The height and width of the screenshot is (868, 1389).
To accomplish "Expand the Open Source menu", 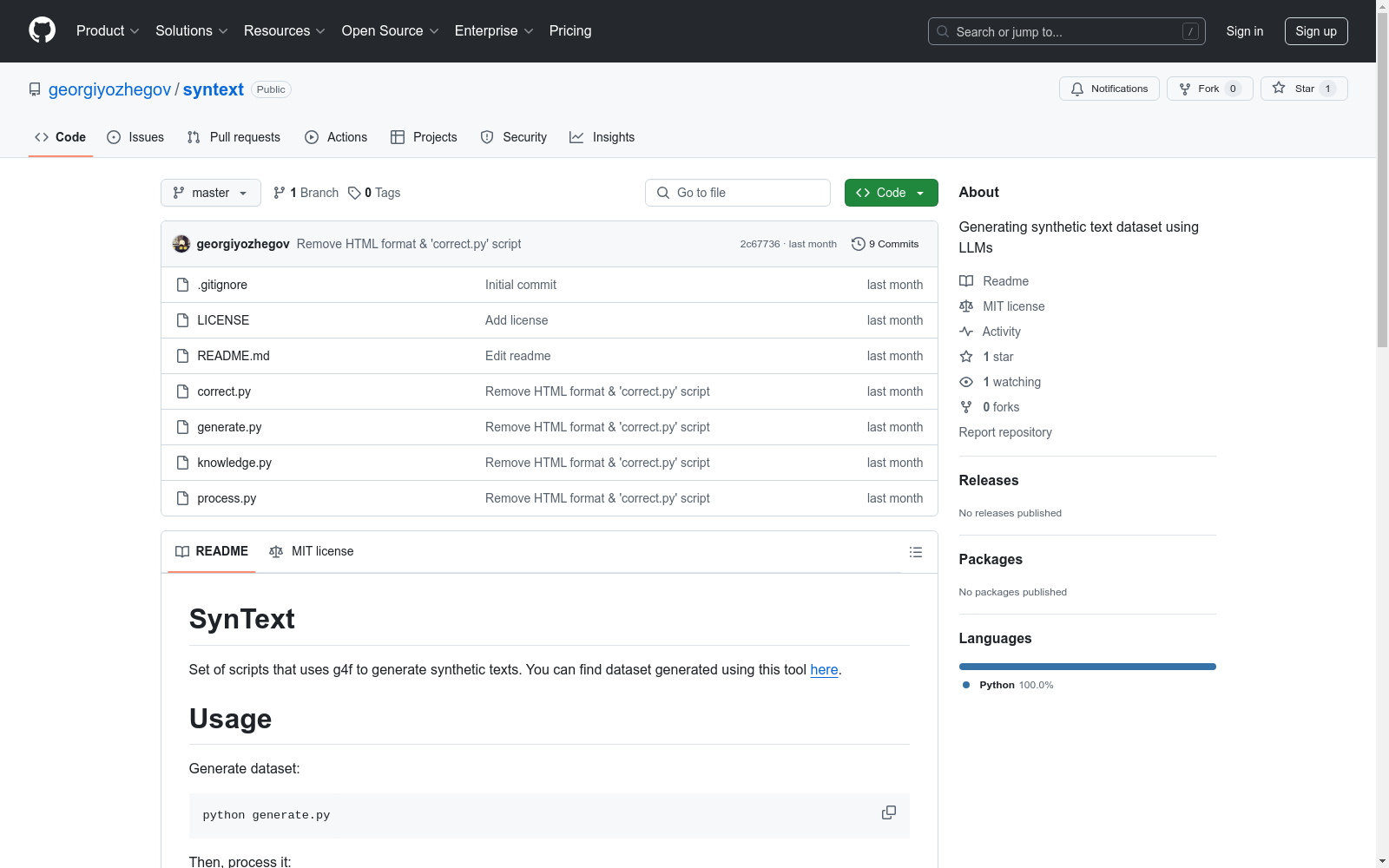I will [391, 31].
